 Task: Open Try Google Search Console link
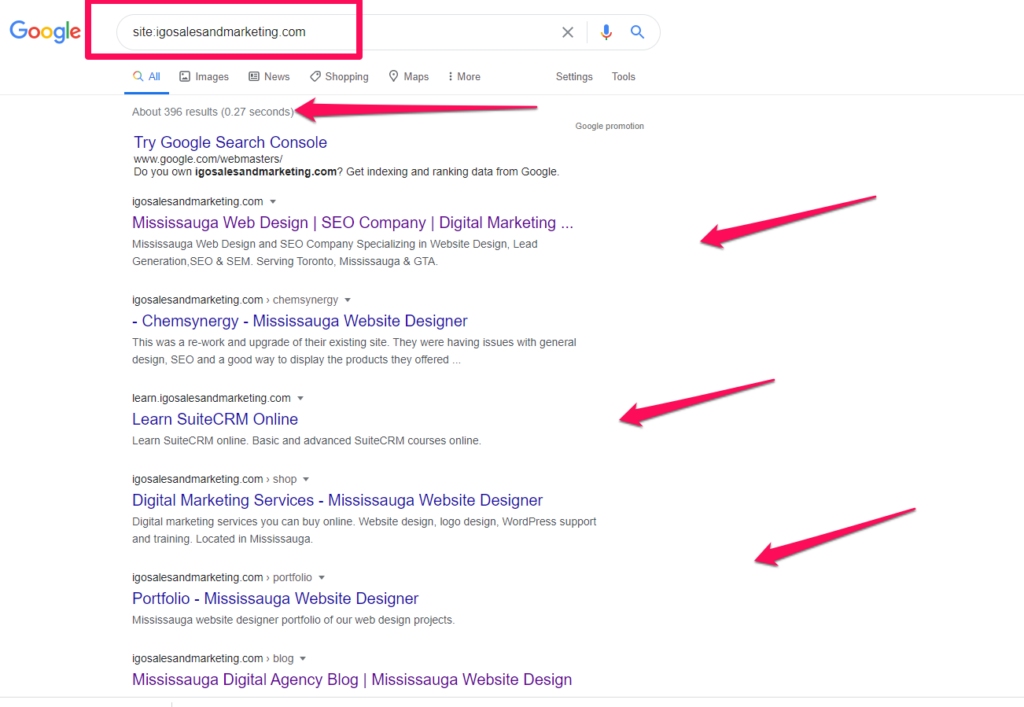click(230, 142)
